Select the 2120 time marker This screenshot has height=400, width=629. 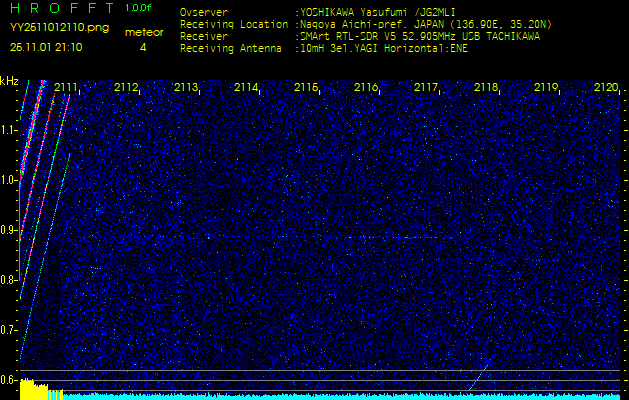[x=606, y=88]
